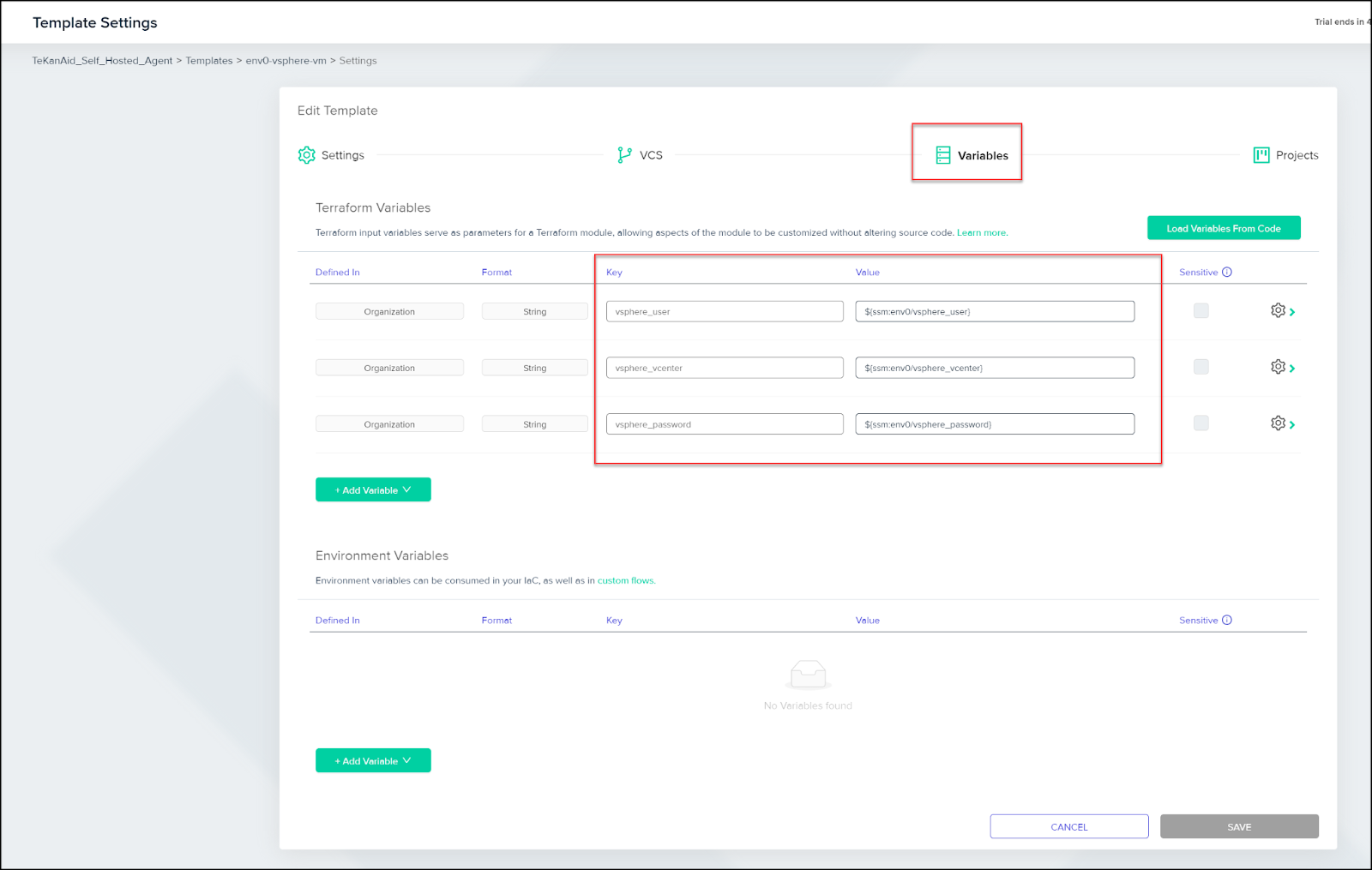Click the CANCEL button
The height and width of the screenshot is (870, 1372).
tap(1068, 827)
